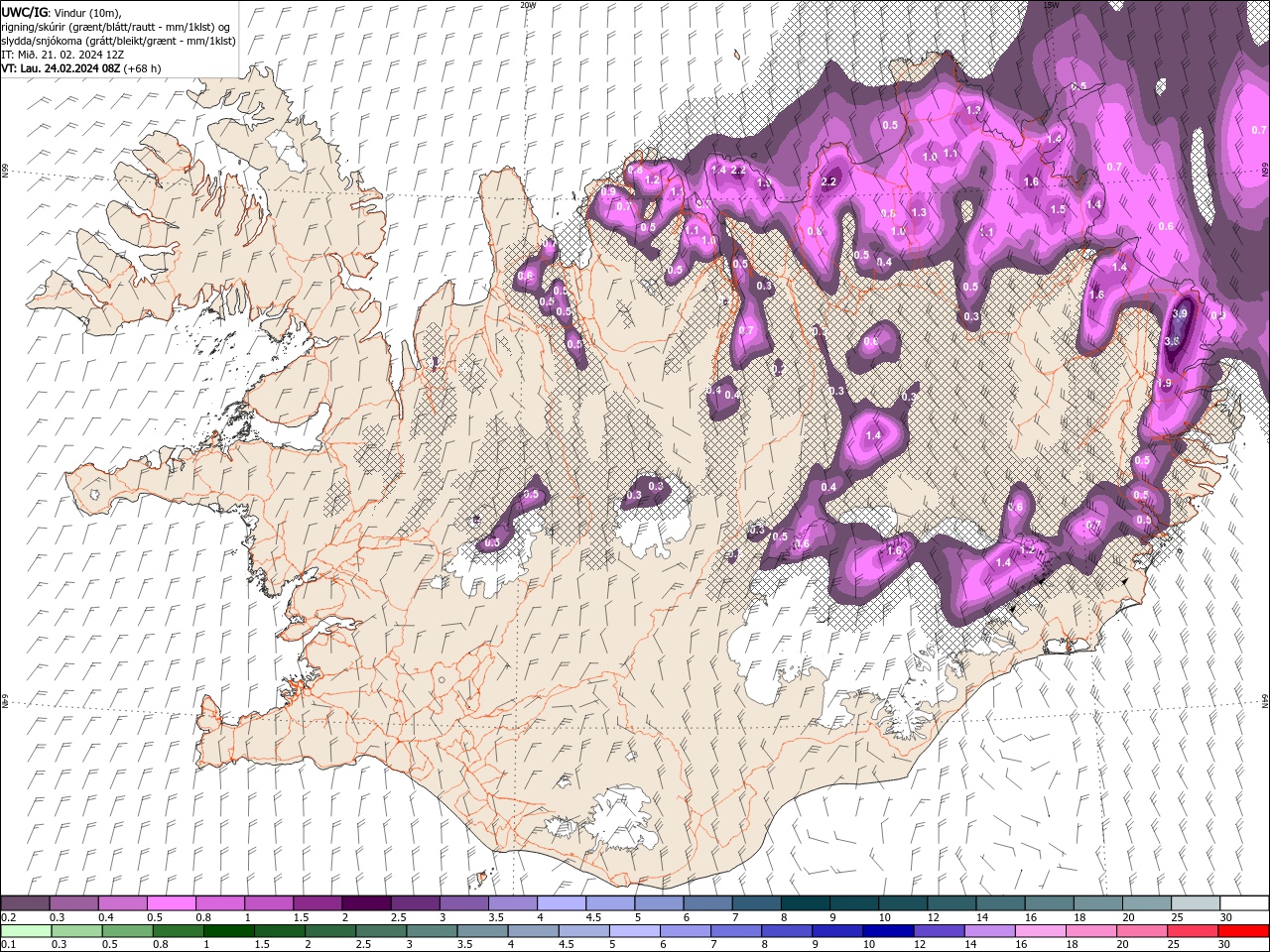Click the UWC/IG title label
This screenshot has height=952, width=1270.
[x=25, y=12]
